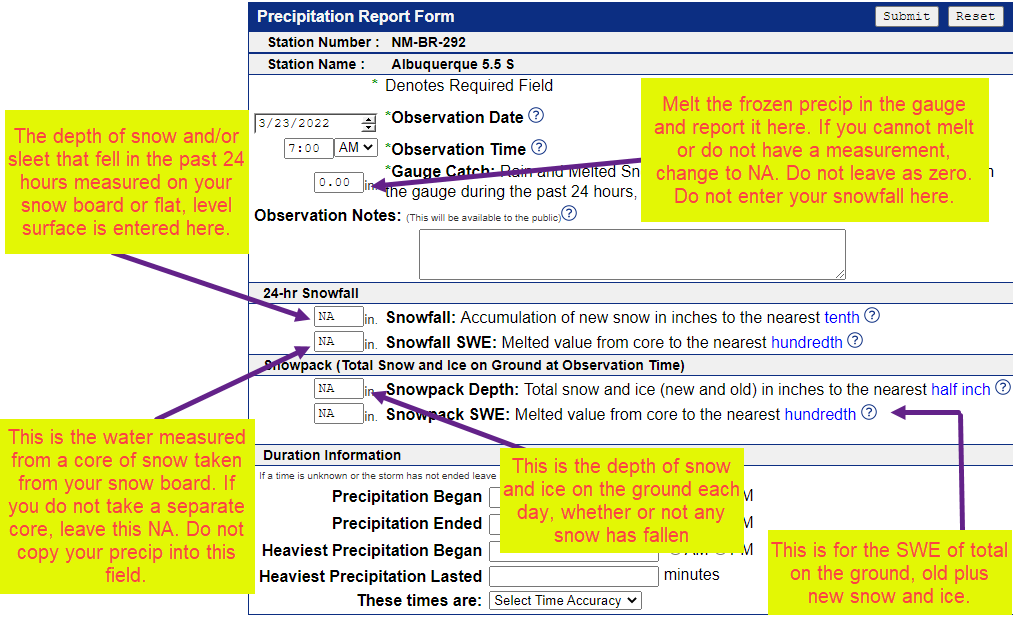Open the help icon next to Observation Time
This screenshot has height=617, width=1018.
tap(539, 148)
